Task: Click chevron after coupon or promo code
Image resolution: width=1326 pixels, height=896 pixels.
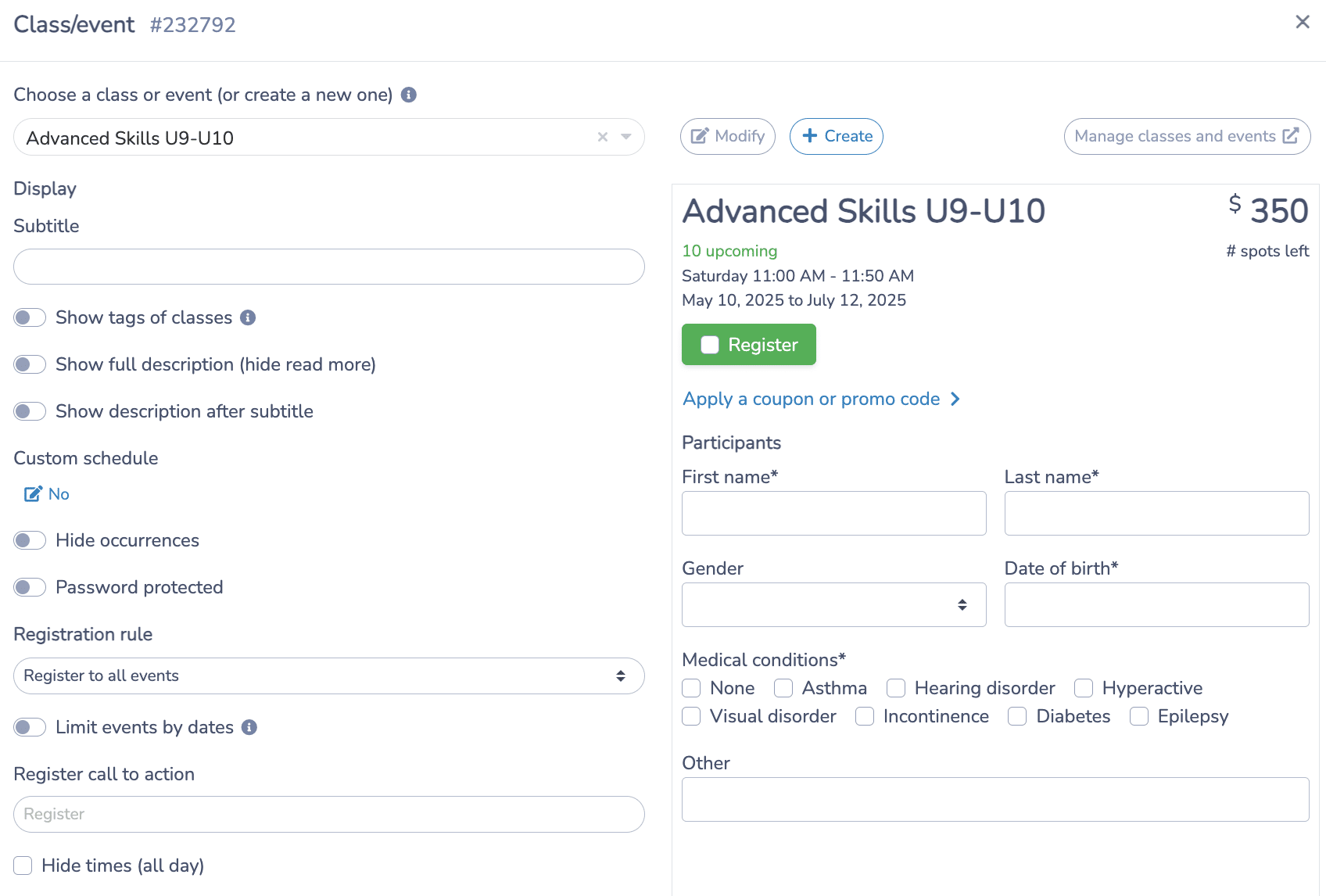Action: point(955,399)
